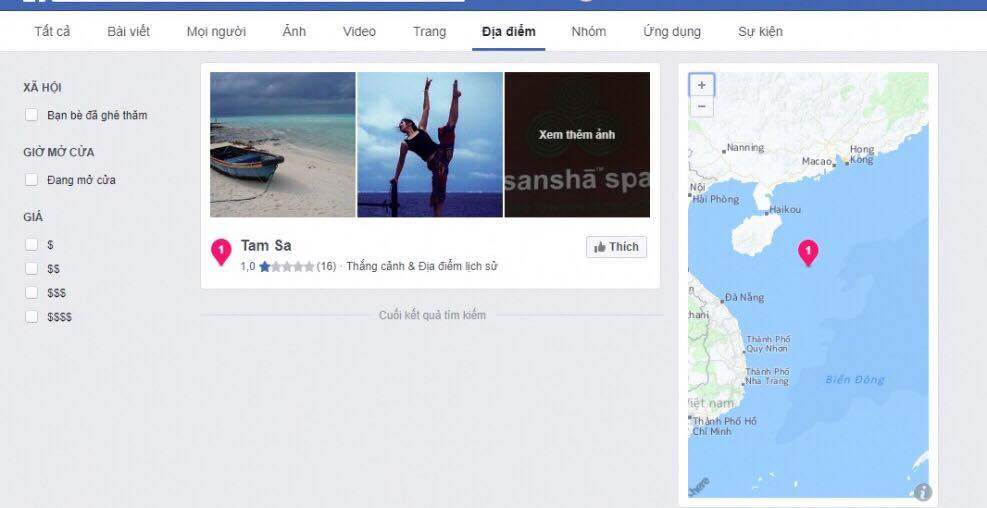Click 'Xem thêm ảnh' to view more photos

(577, 135)
